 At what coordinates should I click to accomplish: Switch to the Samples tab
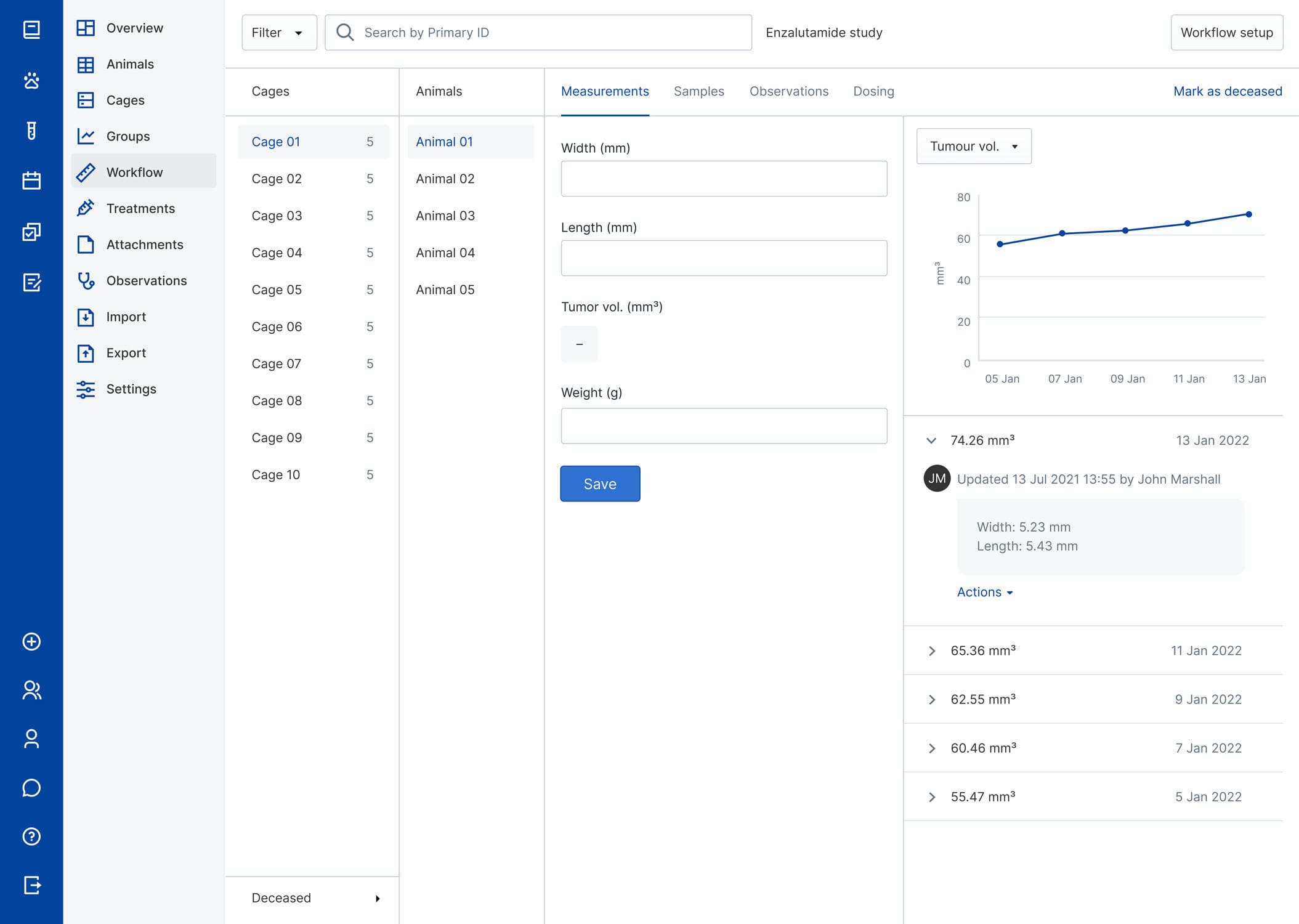pyautogui.click(x=698, y=91)
